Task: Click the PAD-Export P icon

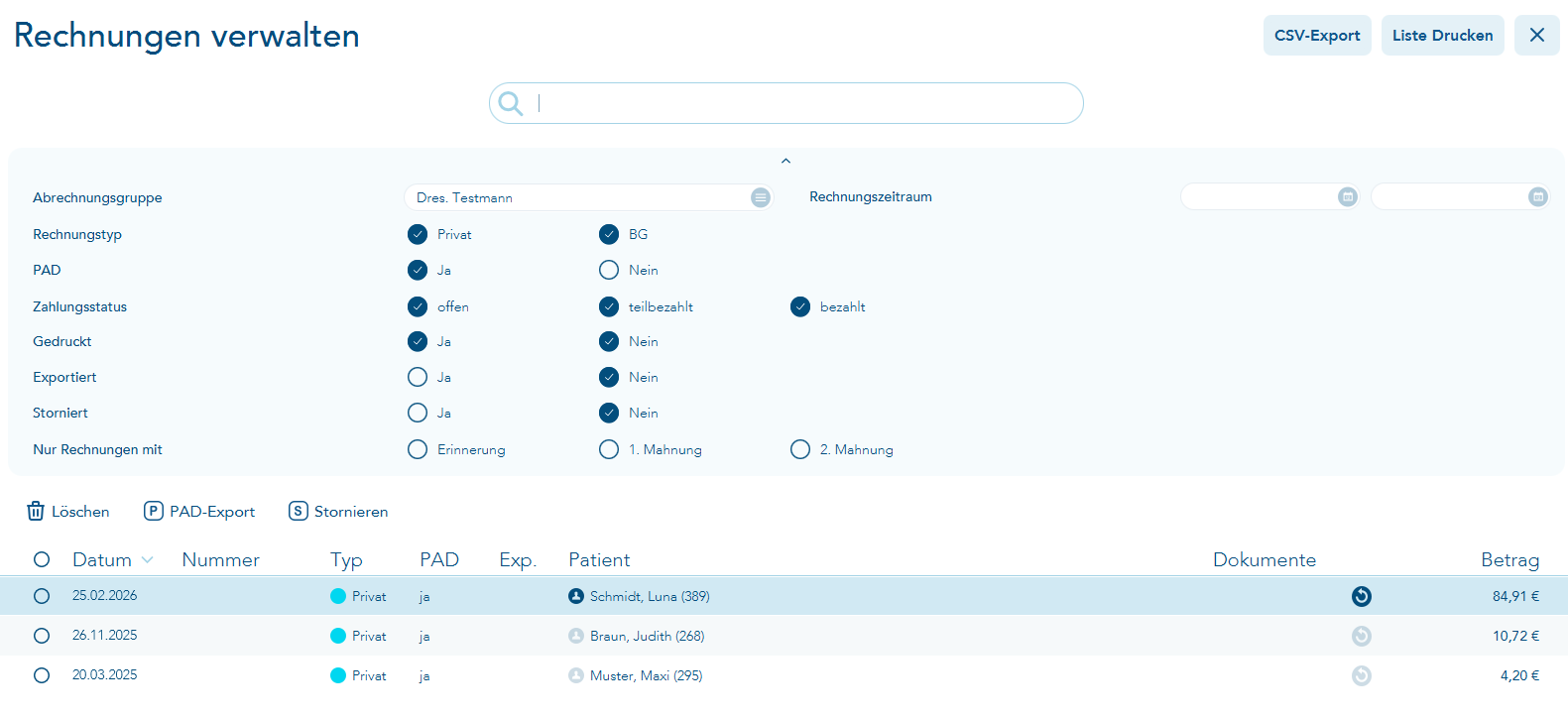Action: click(x=154, y=511)
